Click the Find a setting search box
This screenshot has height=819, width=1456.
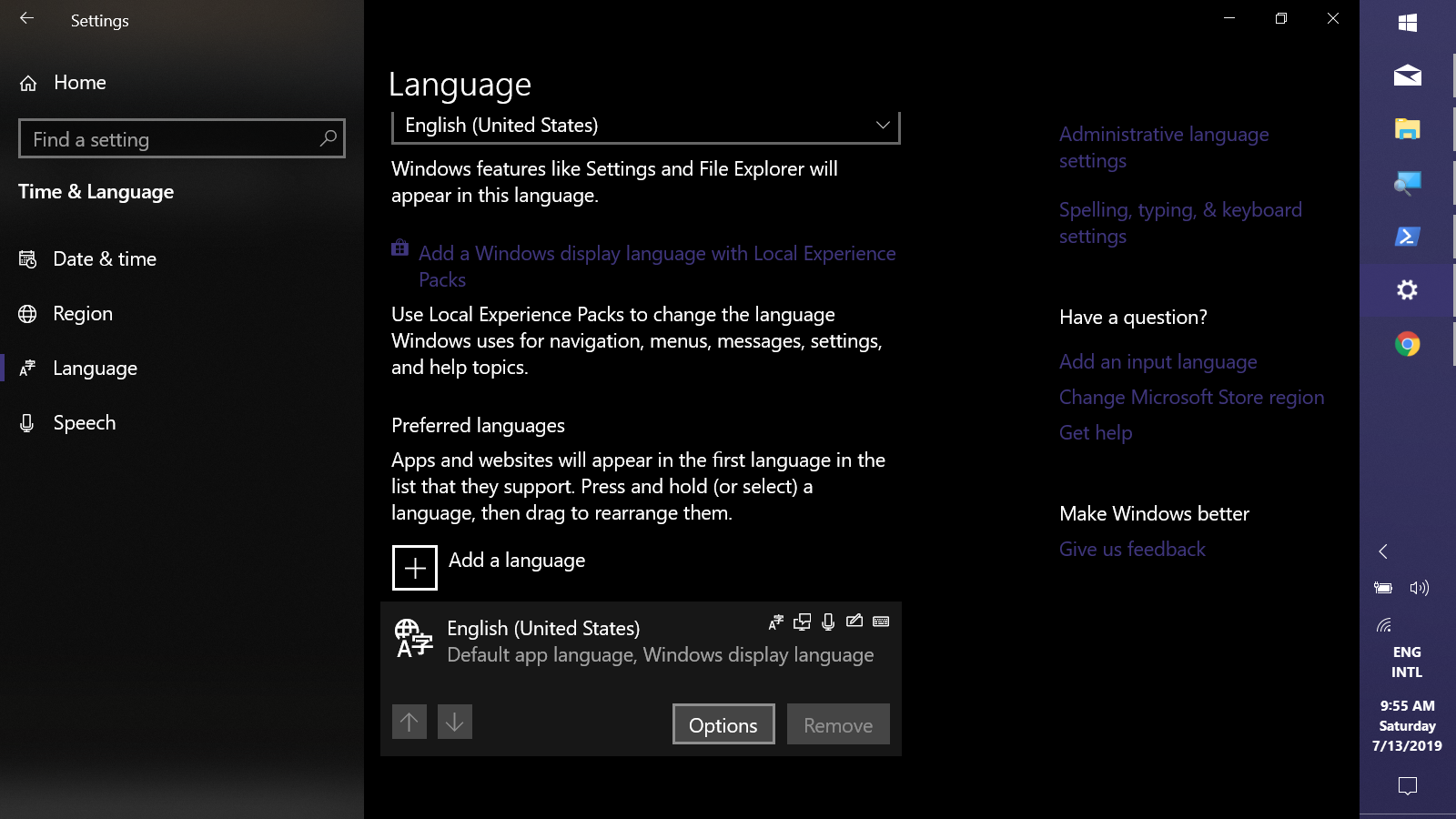(181, 138)
